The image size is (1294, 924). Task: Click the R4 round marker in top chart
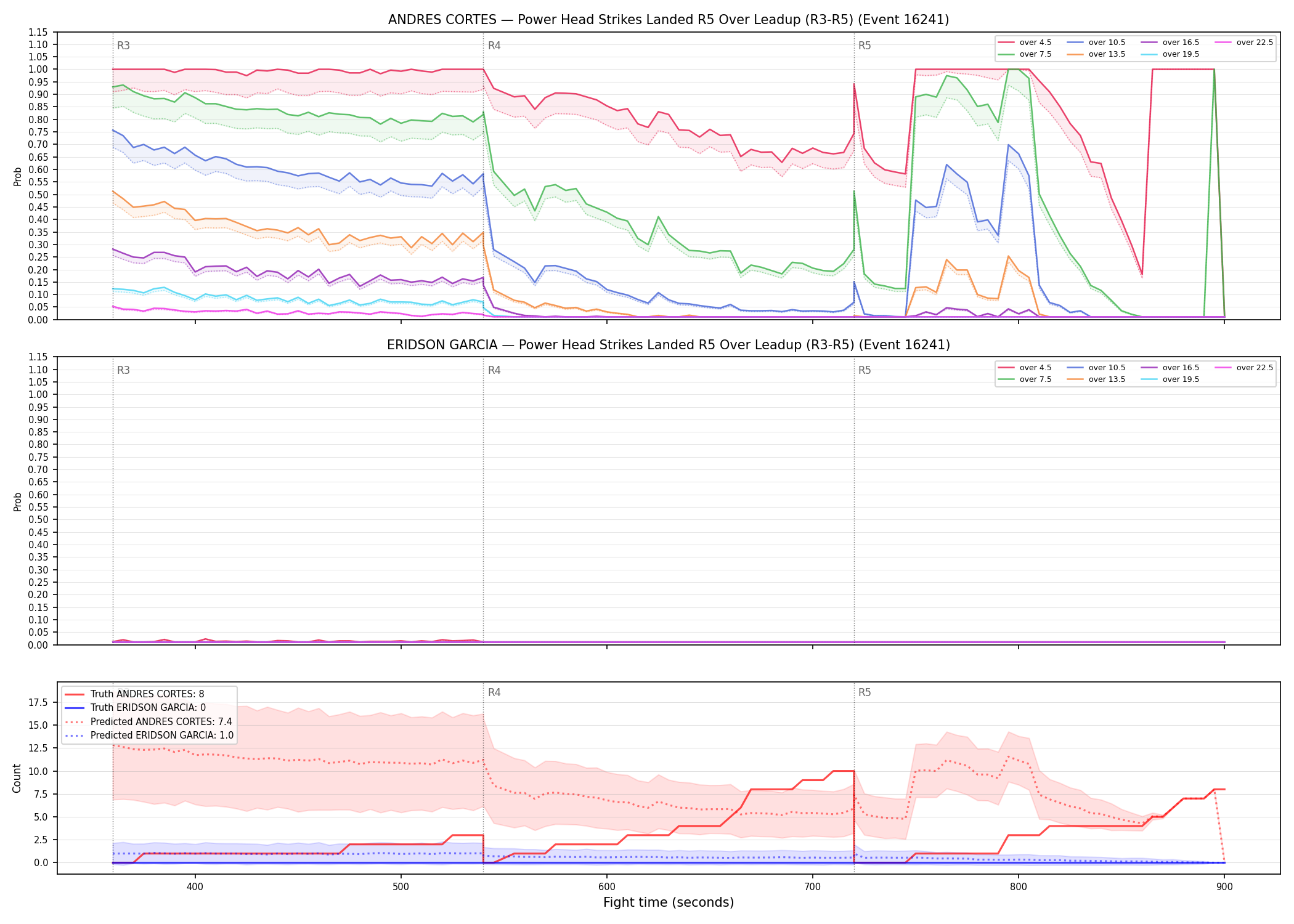tap(494, 46)
